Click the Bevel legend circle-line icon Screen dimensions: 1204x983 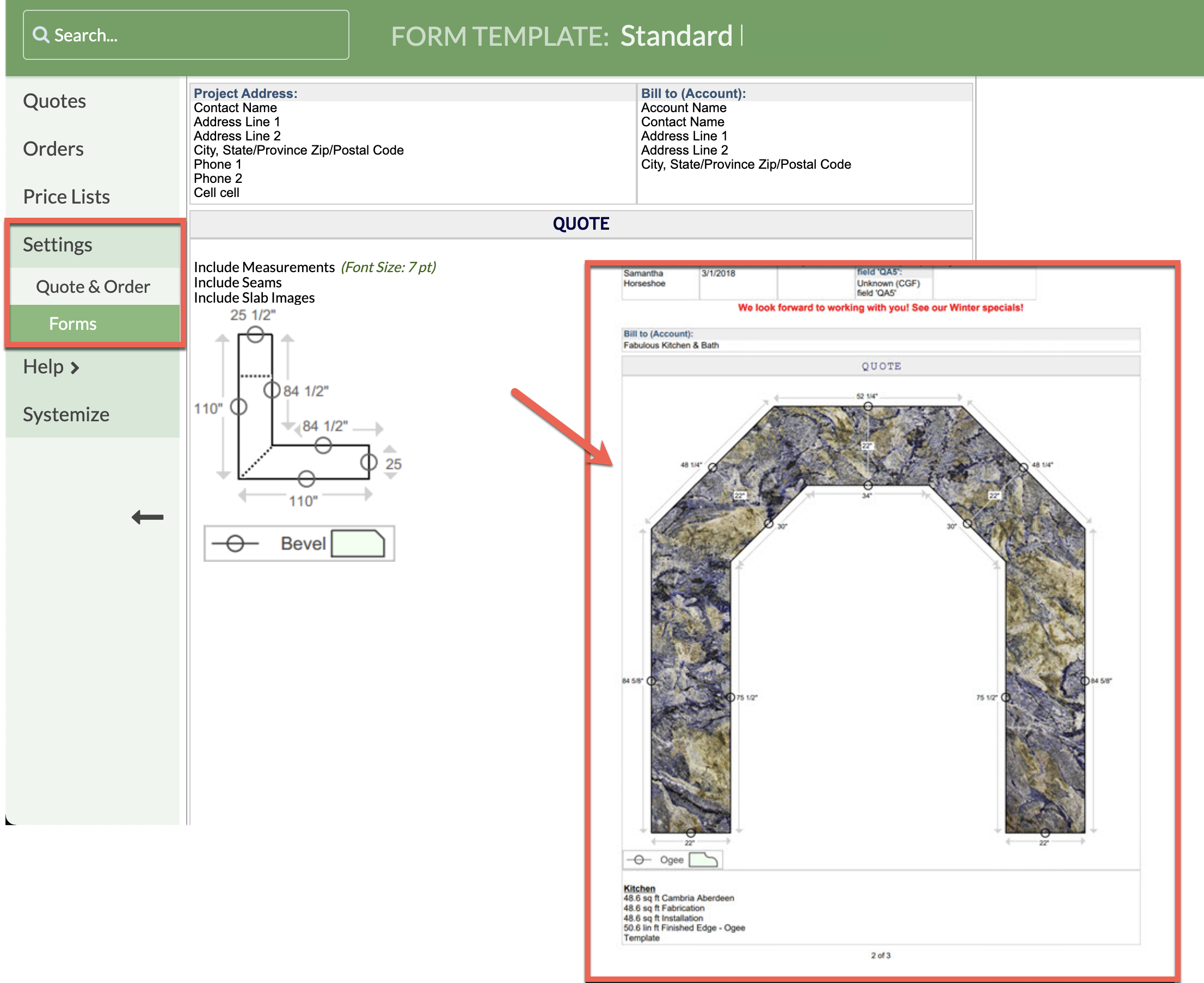point(235,544)
